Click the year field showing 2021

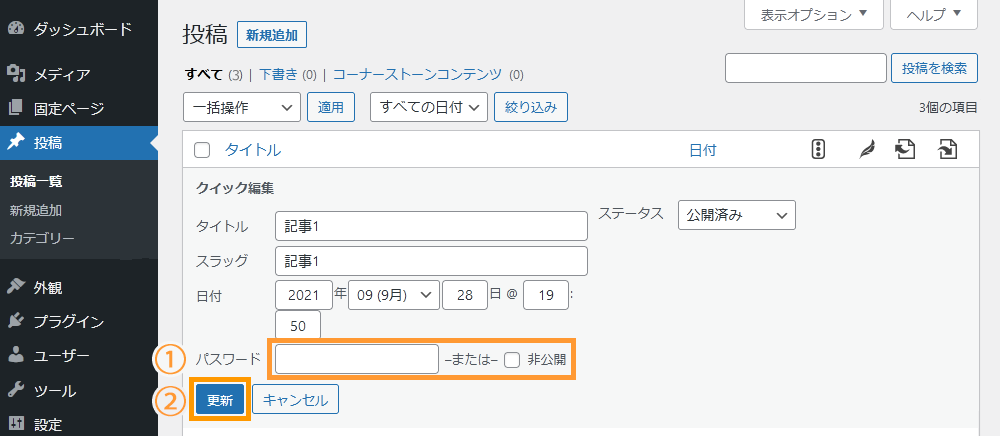click(304, 295)
